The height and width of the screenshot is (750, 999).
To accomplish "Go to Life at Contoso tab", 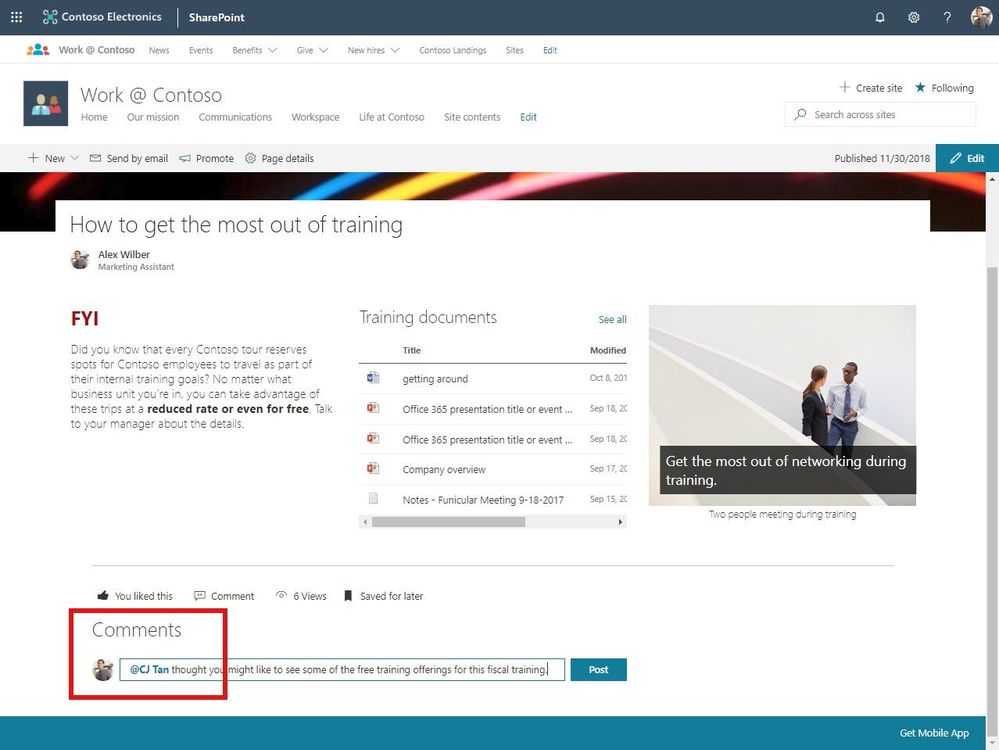I will pos(391,117).
